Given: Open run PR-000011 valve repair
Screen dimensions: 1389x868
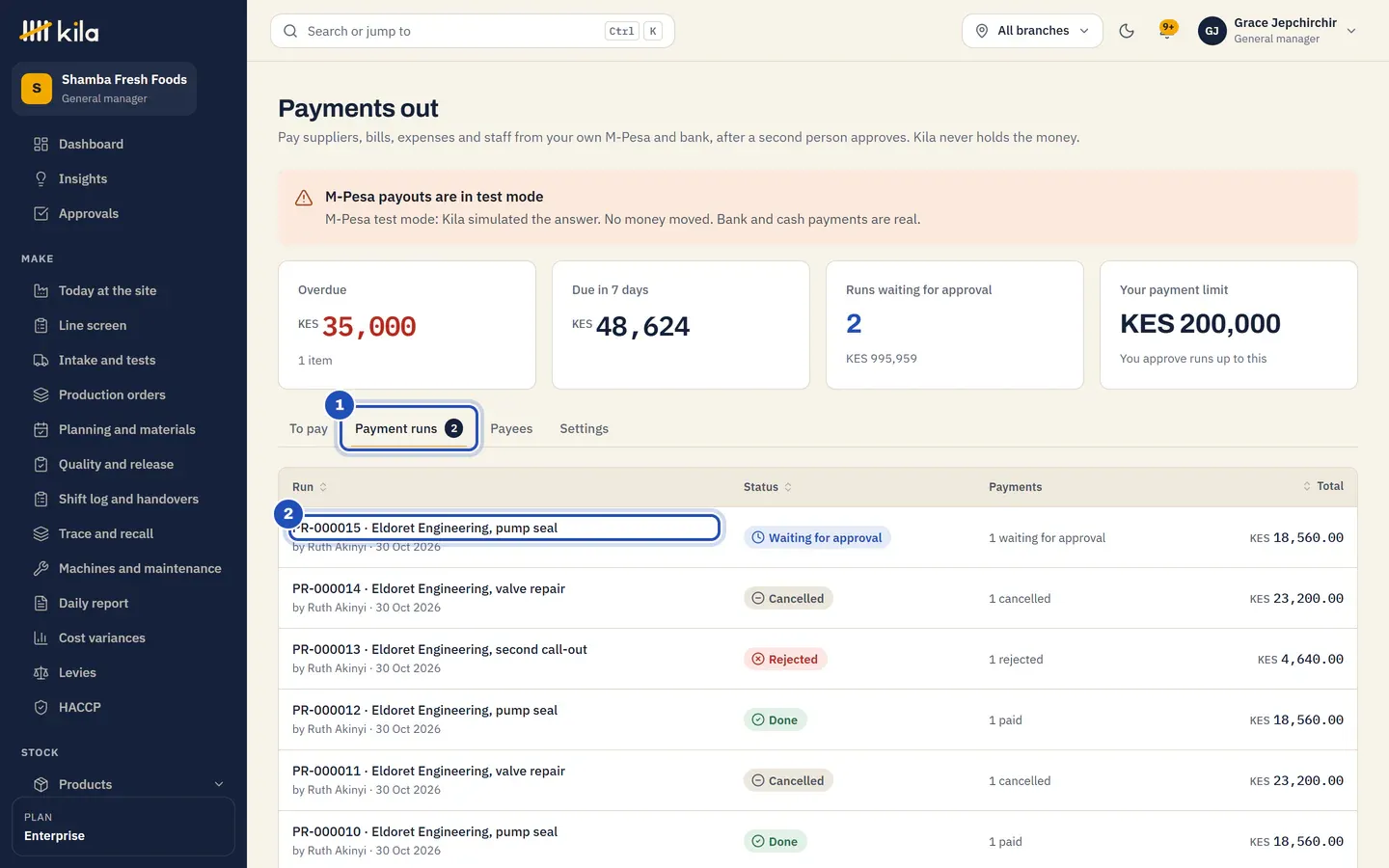Looking at the screenshot, I should (x=428, y=771).
